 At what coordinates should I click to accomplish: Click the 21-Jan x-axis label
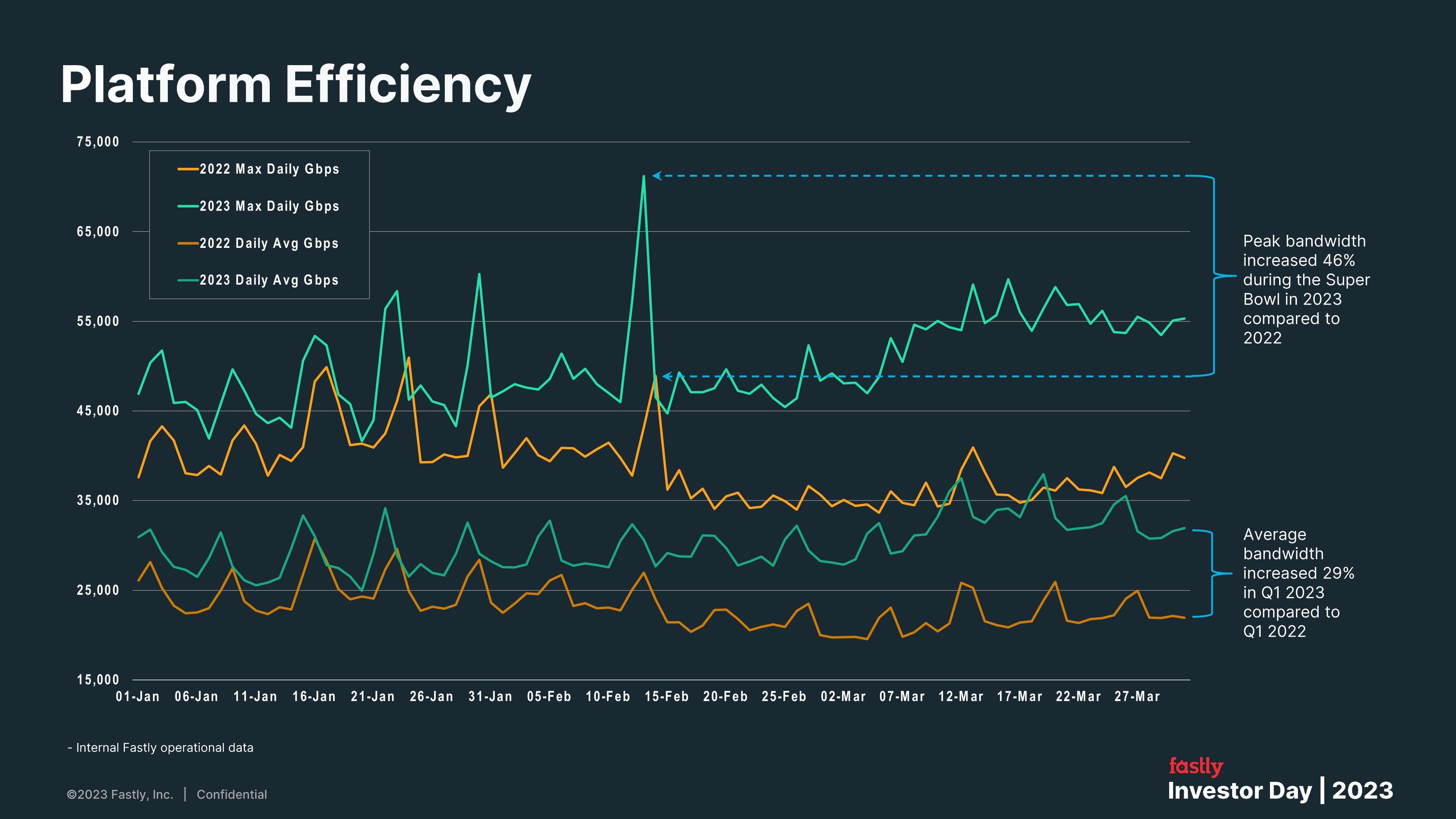373,696
